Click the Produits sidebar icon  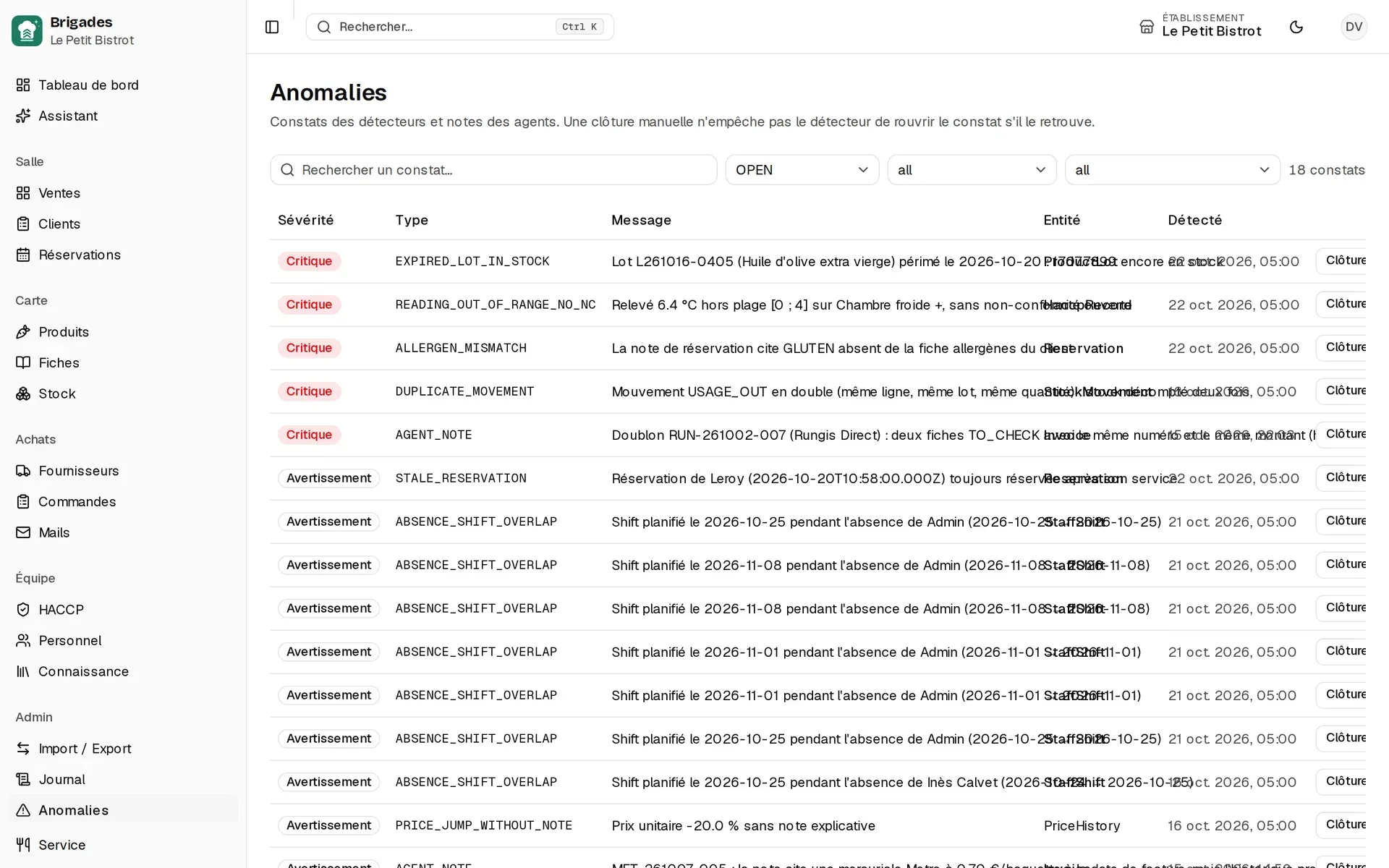23,332
